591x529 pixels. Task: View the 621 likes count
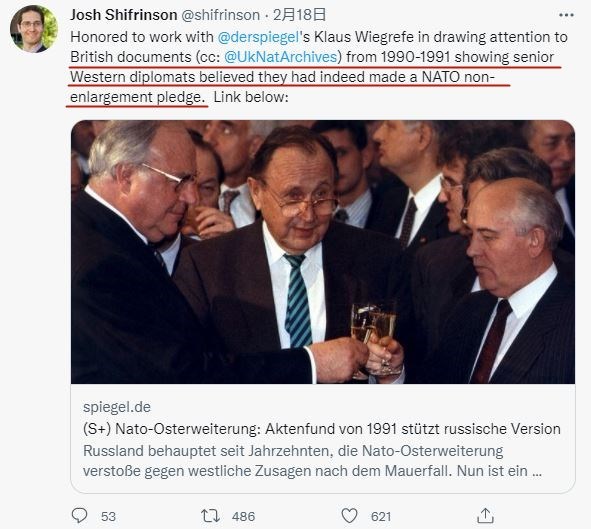(x=381, y=516)
